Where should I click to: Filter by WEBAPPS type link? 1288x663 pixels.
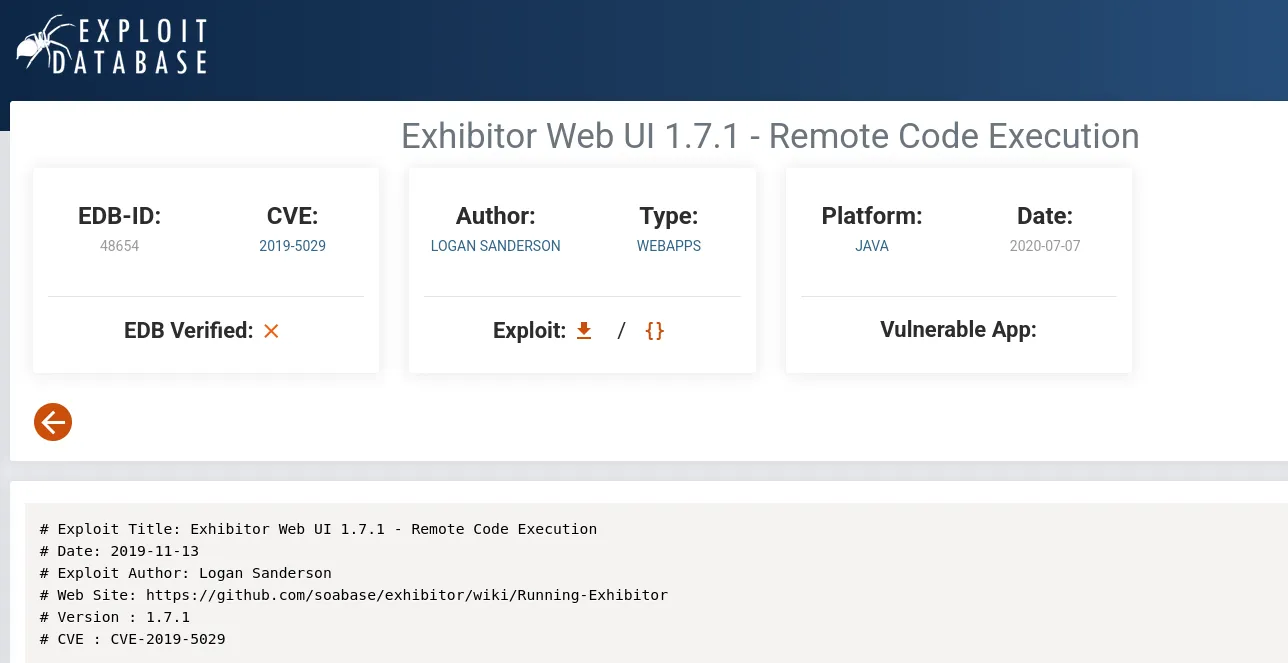pos(668,246)
